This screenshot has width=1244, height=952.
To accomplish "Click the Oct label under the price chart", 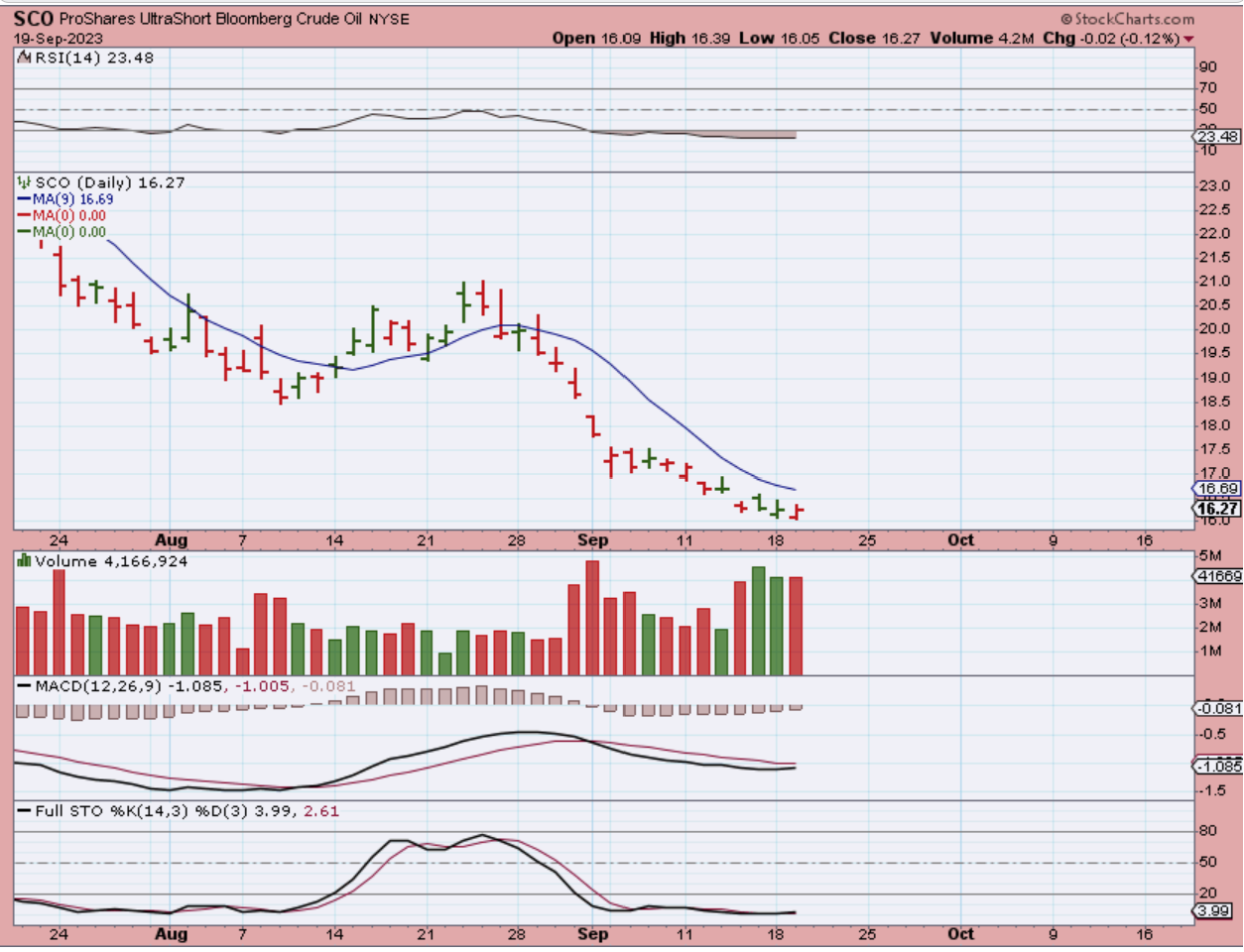I will [x=960, y=540].
